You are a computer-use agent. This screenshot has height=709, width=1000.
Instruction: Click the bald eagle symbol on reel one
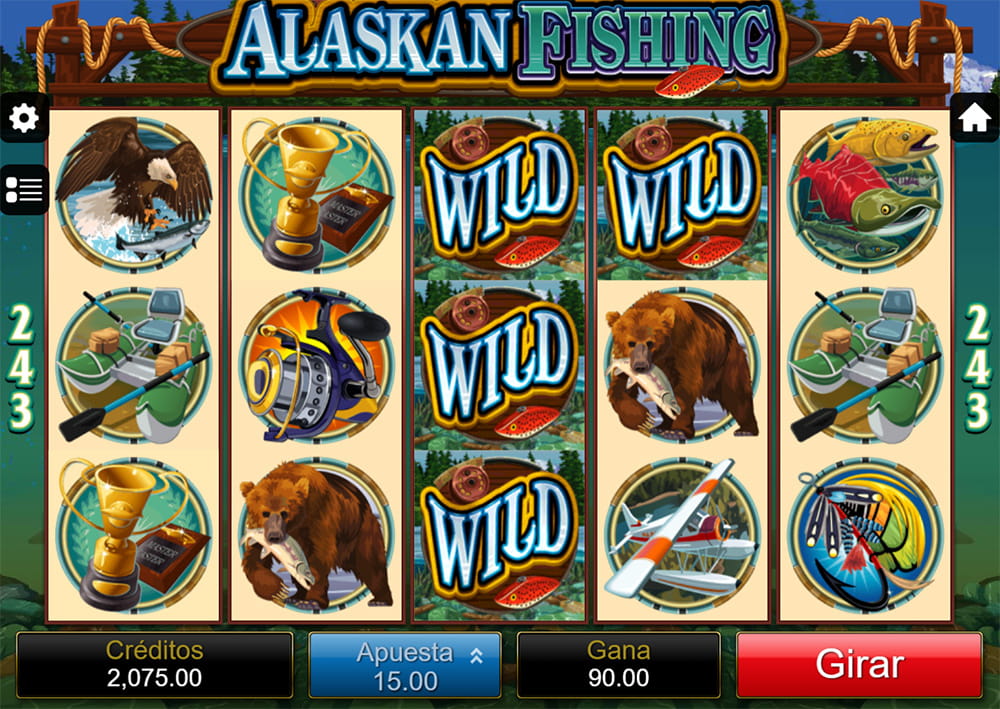coord(134,191)
